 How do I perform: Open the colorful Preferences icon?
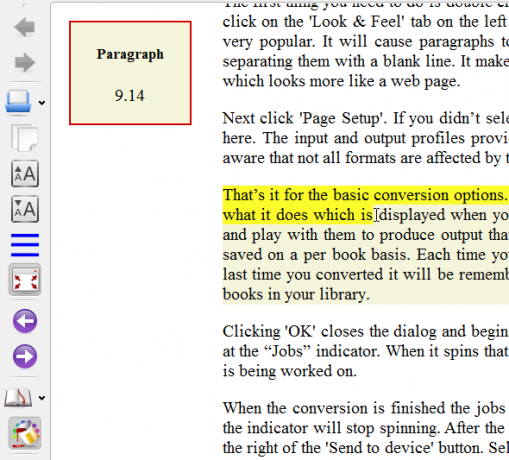(25, 433)
